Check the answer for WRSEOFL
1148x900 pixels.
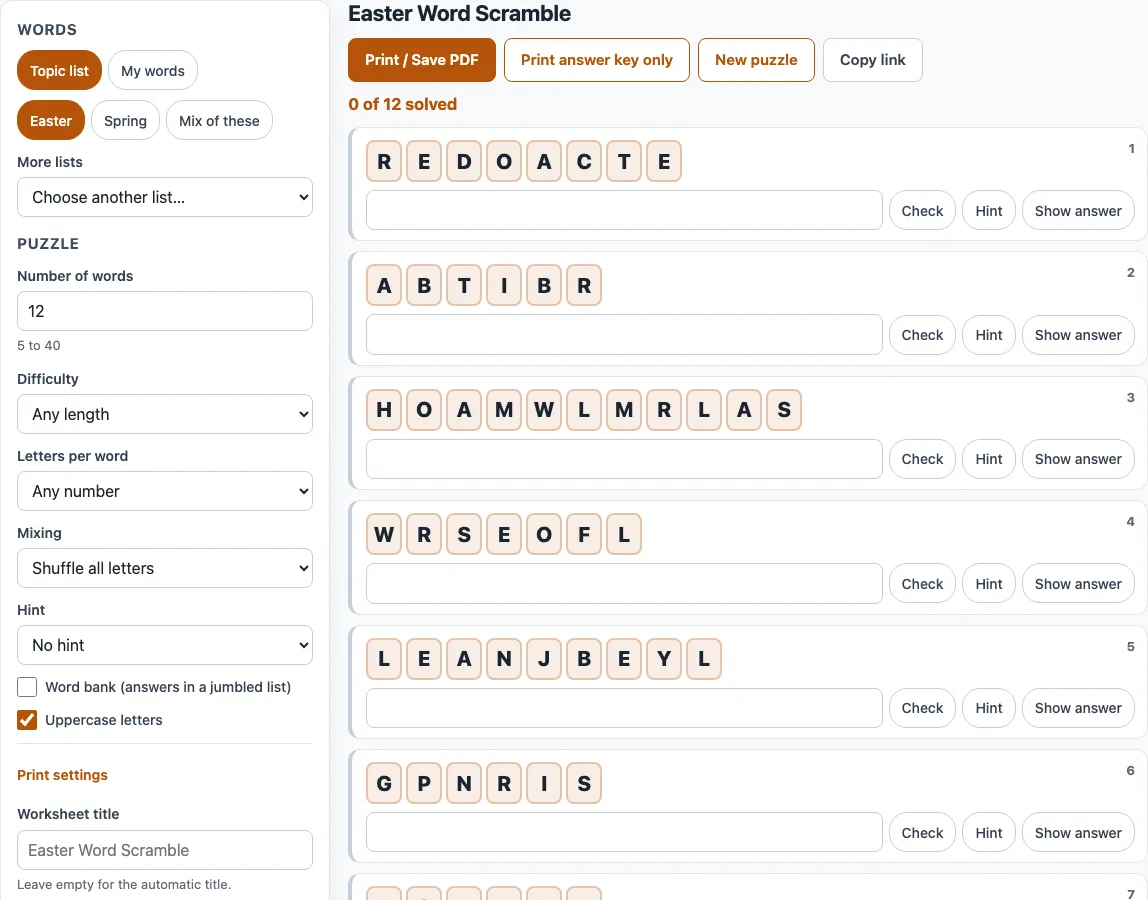pos(922,584)
